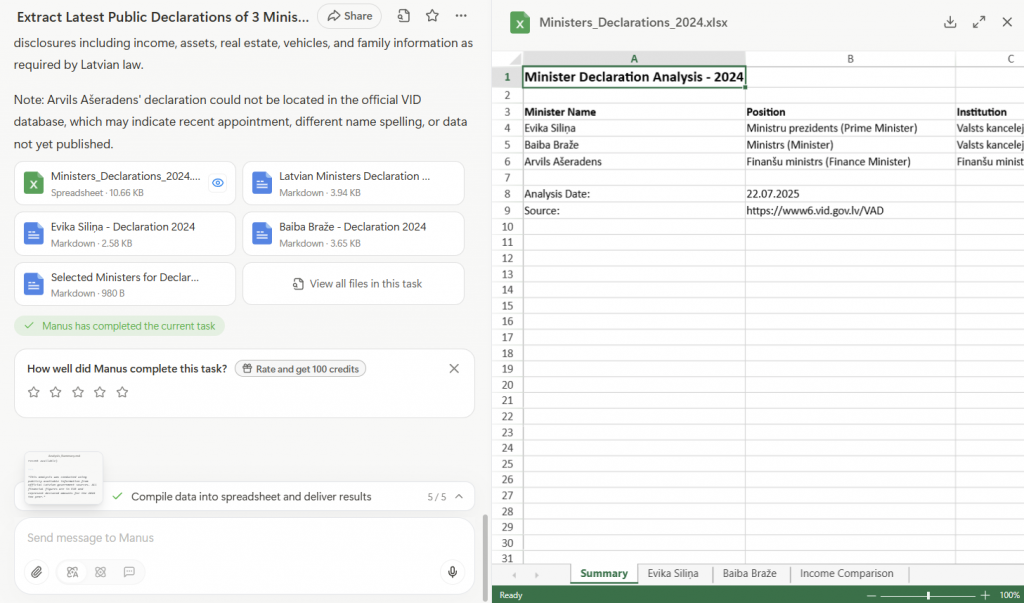Screen dimensions: 1024x603
Task: Open the Baiba Braže - Declaration 2024 file card
Action: tap(353, 234)
